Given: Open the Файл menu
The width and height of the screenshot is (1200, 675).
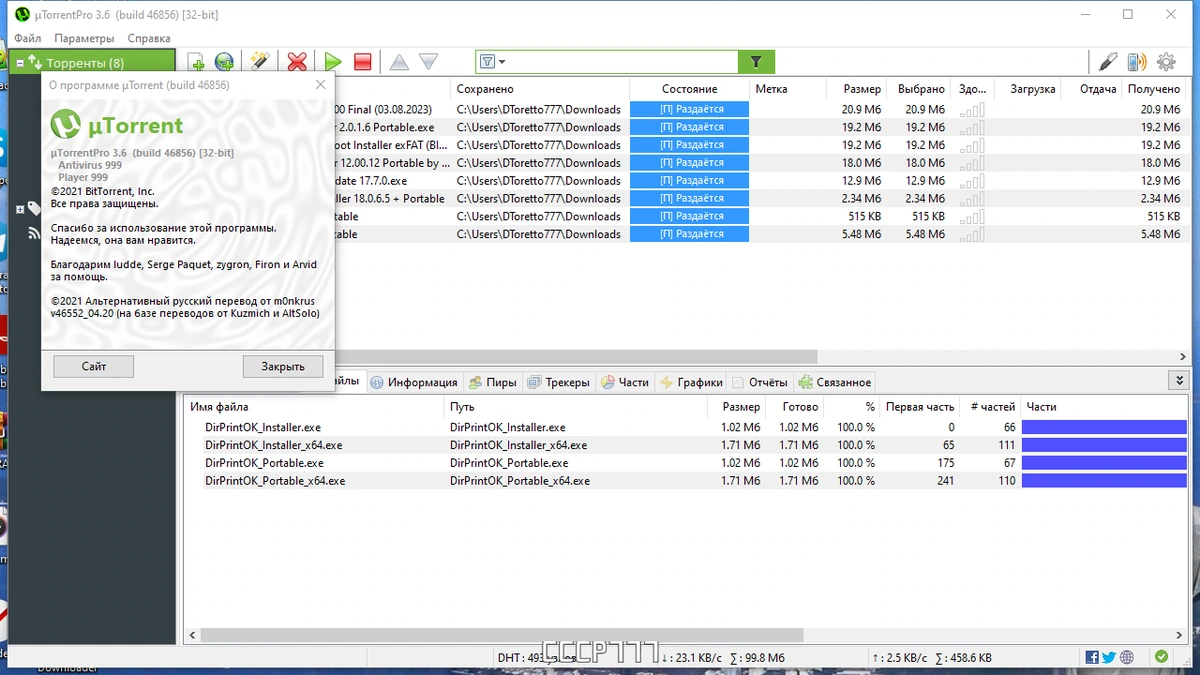Looking at the screenshot, I should (28, 38).
